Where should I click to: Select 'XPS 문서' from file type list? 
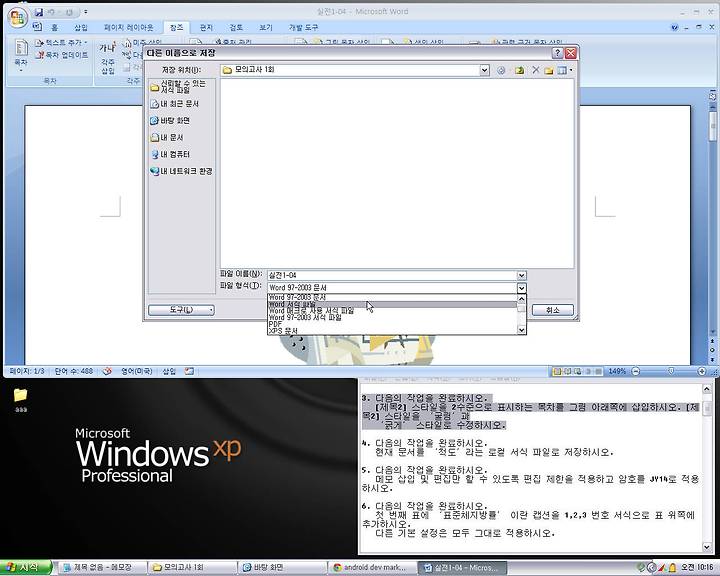coord(392,330)
